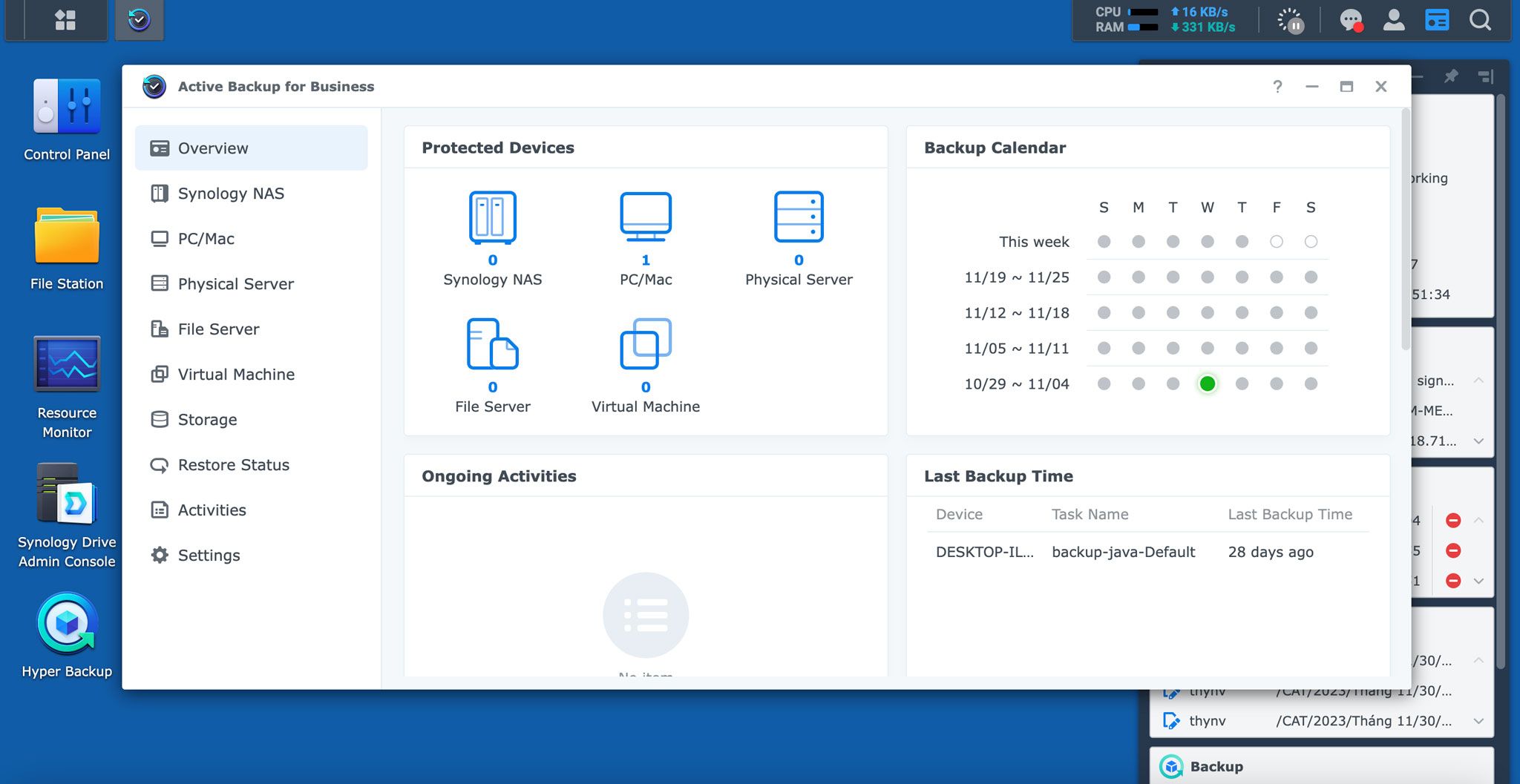Select the DESKTOP-IL... device row
This screenshot has width=1520, height=784.
pyautogui.click(x=1148, y=552)
